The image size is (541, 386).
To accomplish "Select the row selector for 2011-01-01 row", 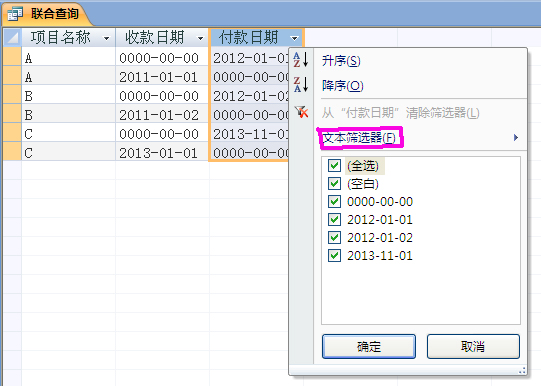I will [x=12, y=76].
